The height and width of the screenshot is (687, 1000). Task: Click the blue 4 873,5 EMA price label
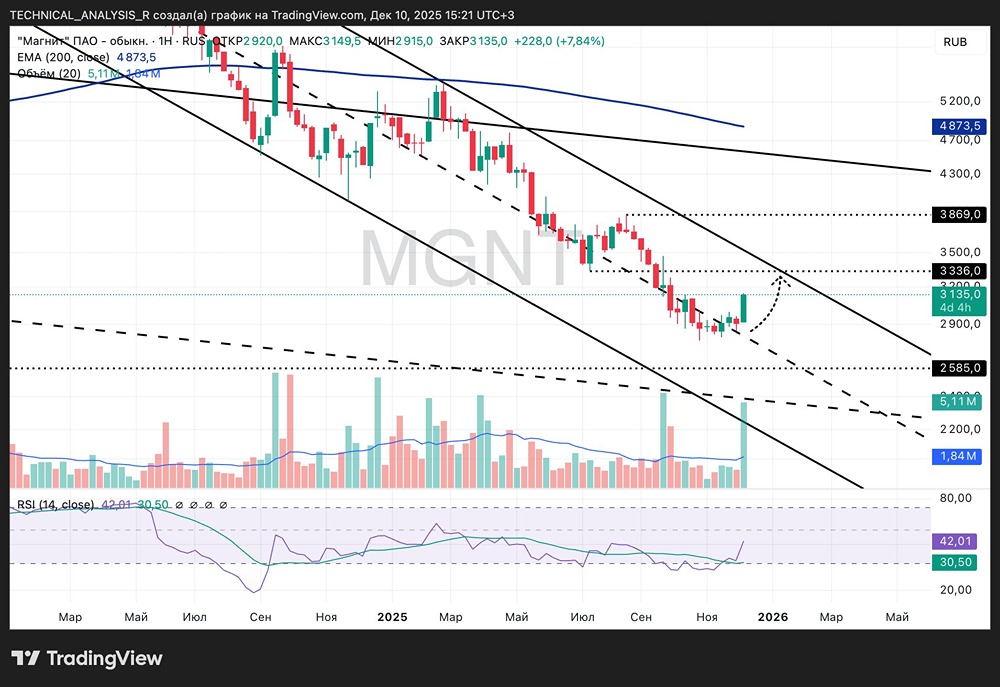pyautogui.click(x=959, y=126)
